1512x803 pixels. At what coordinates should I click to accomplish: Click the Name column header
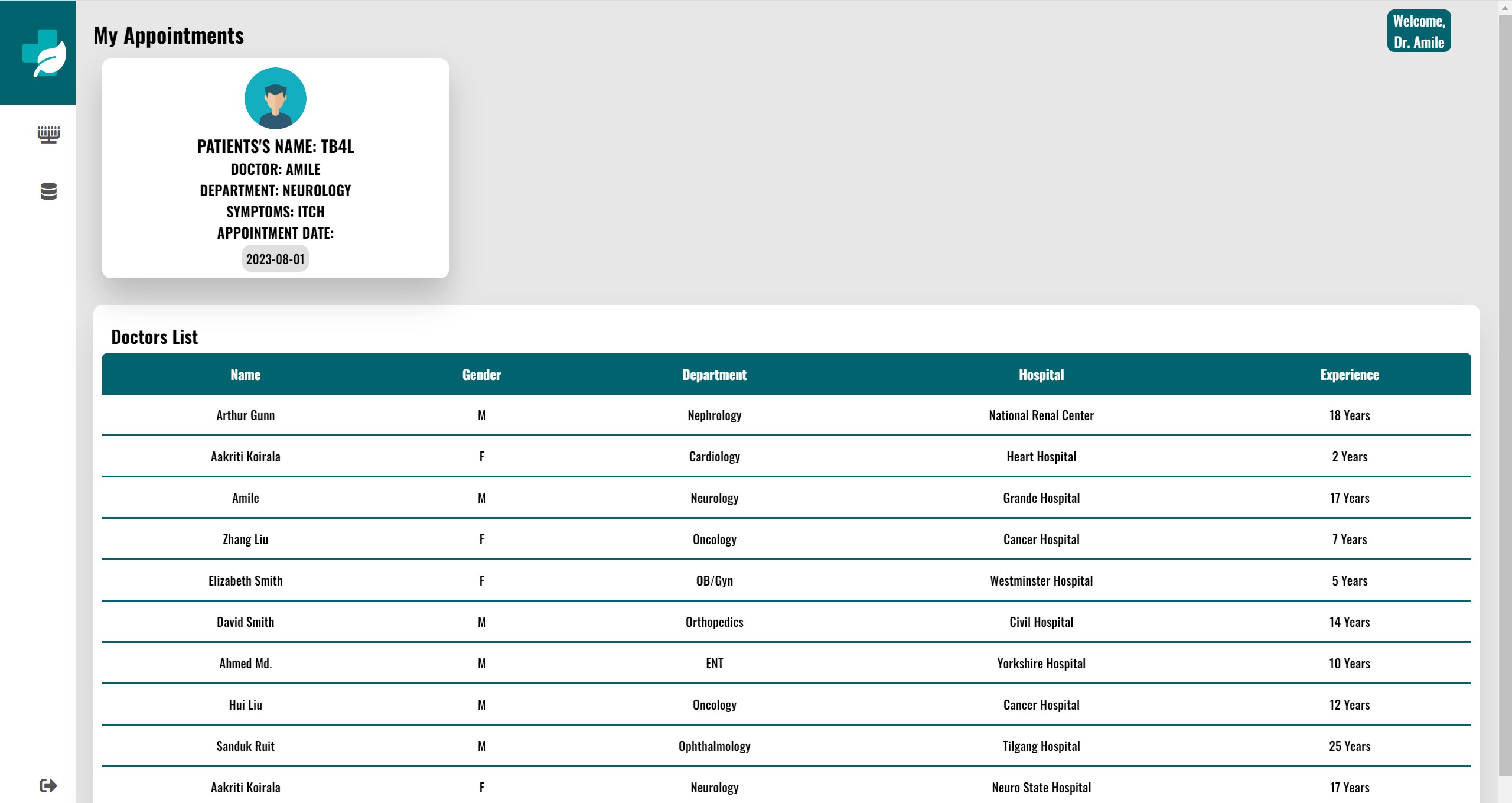tap(246, 375)
